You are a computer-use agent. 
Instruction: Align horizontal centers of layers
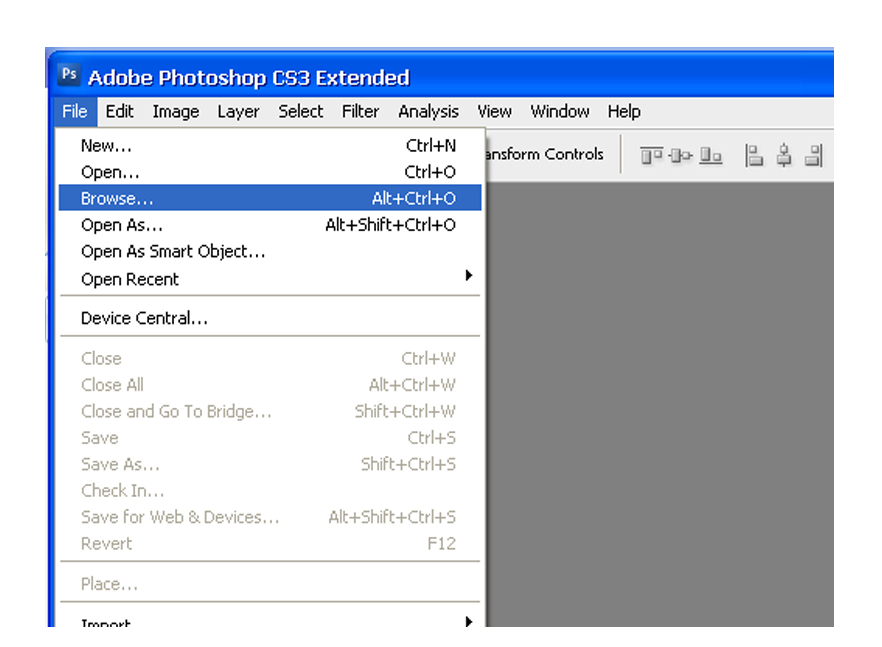(x=784, y=155)
